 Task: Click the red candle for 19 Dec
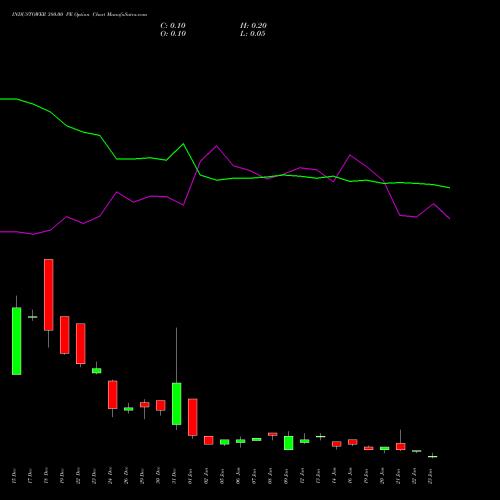coord(65,335)
